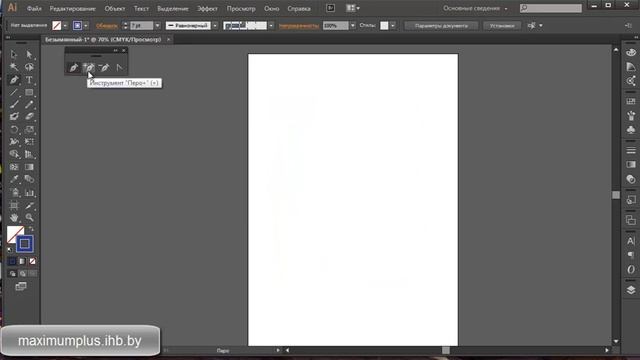Select the Pencil tool
Screen dimensions: 640x360
pos(29,104)
